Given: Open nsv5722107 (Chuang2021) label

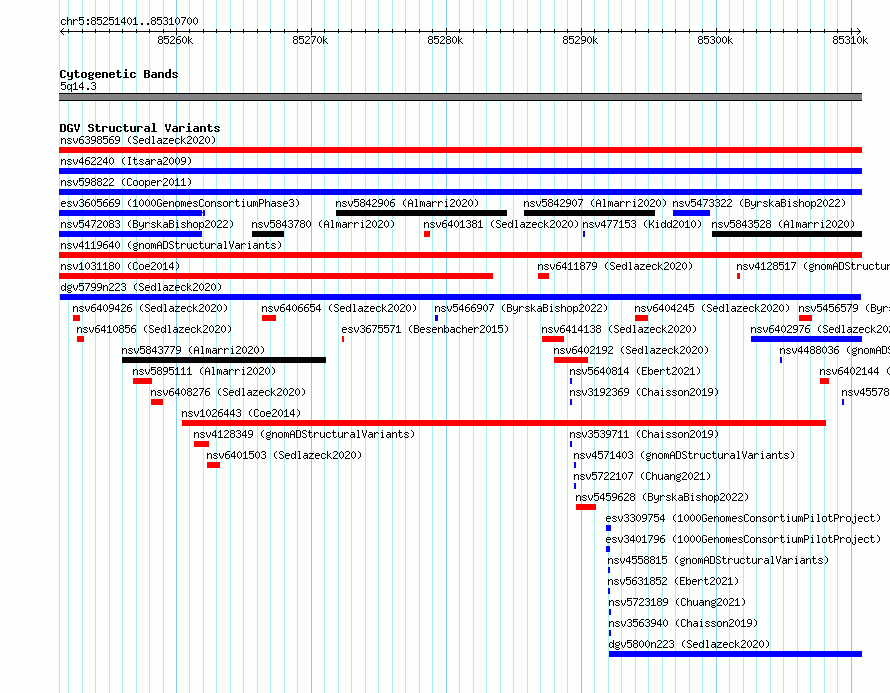Looking at the screenshot, I should [x=642, y=476].
